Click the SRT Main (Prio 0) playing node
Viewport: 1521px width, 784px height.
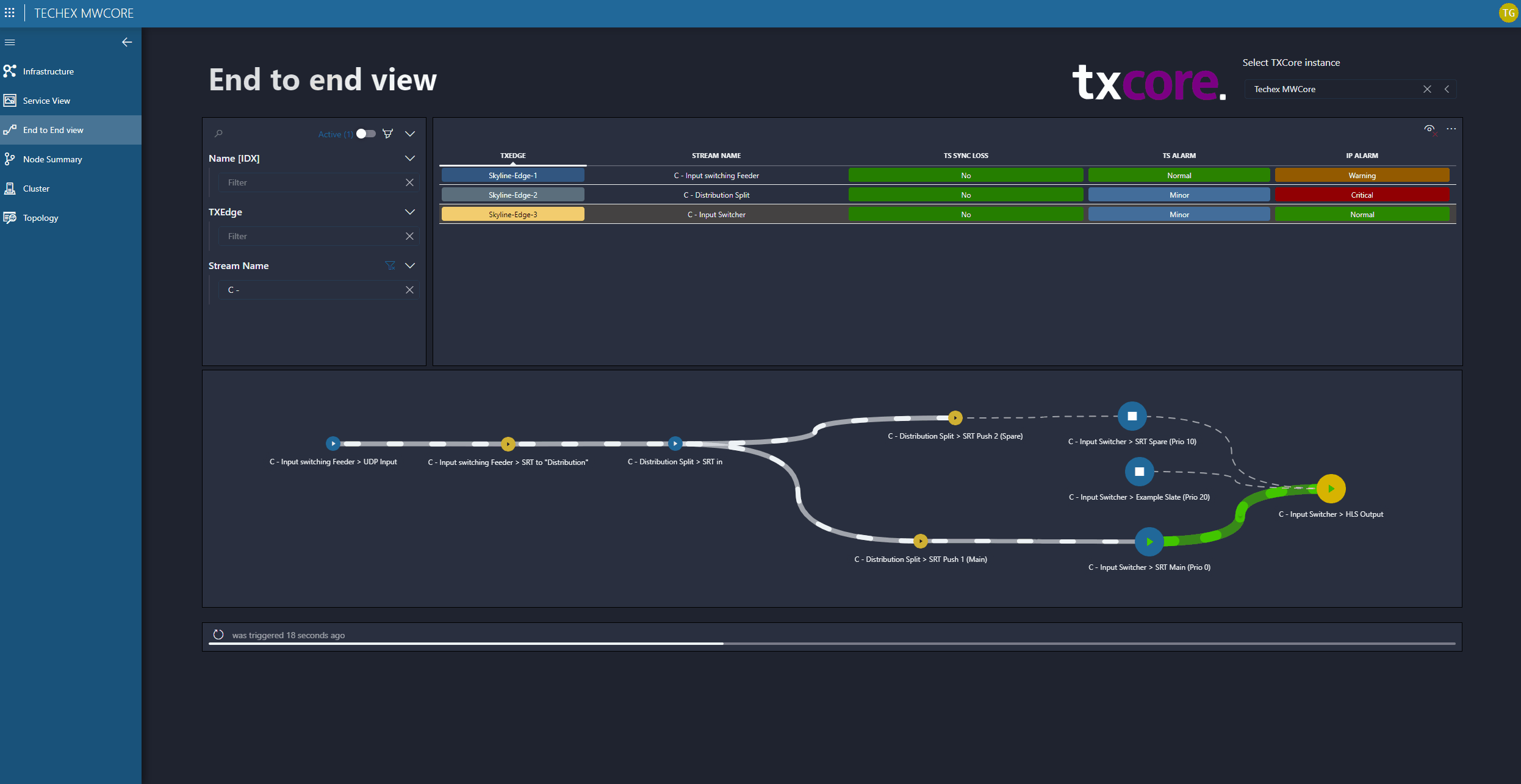[1149, 542]
